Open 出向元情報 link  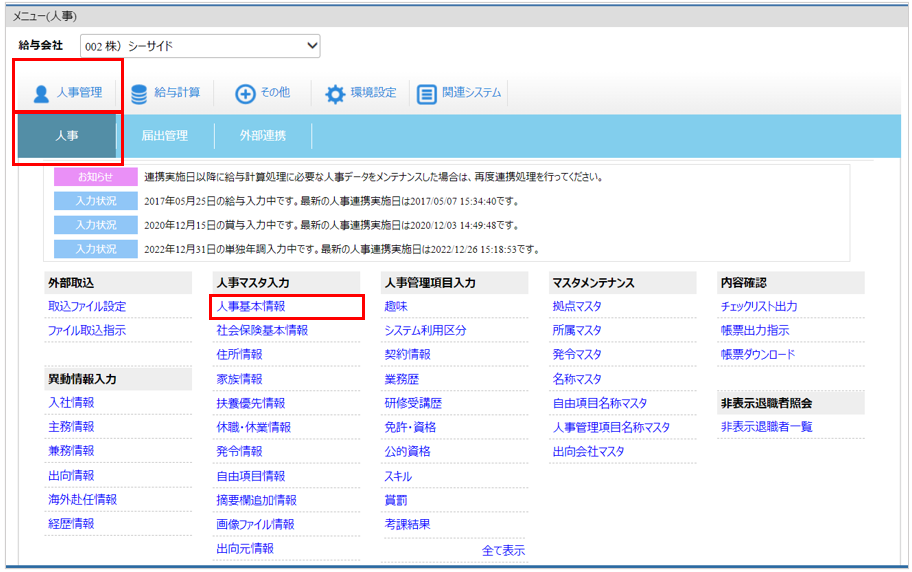coord(245,549)
